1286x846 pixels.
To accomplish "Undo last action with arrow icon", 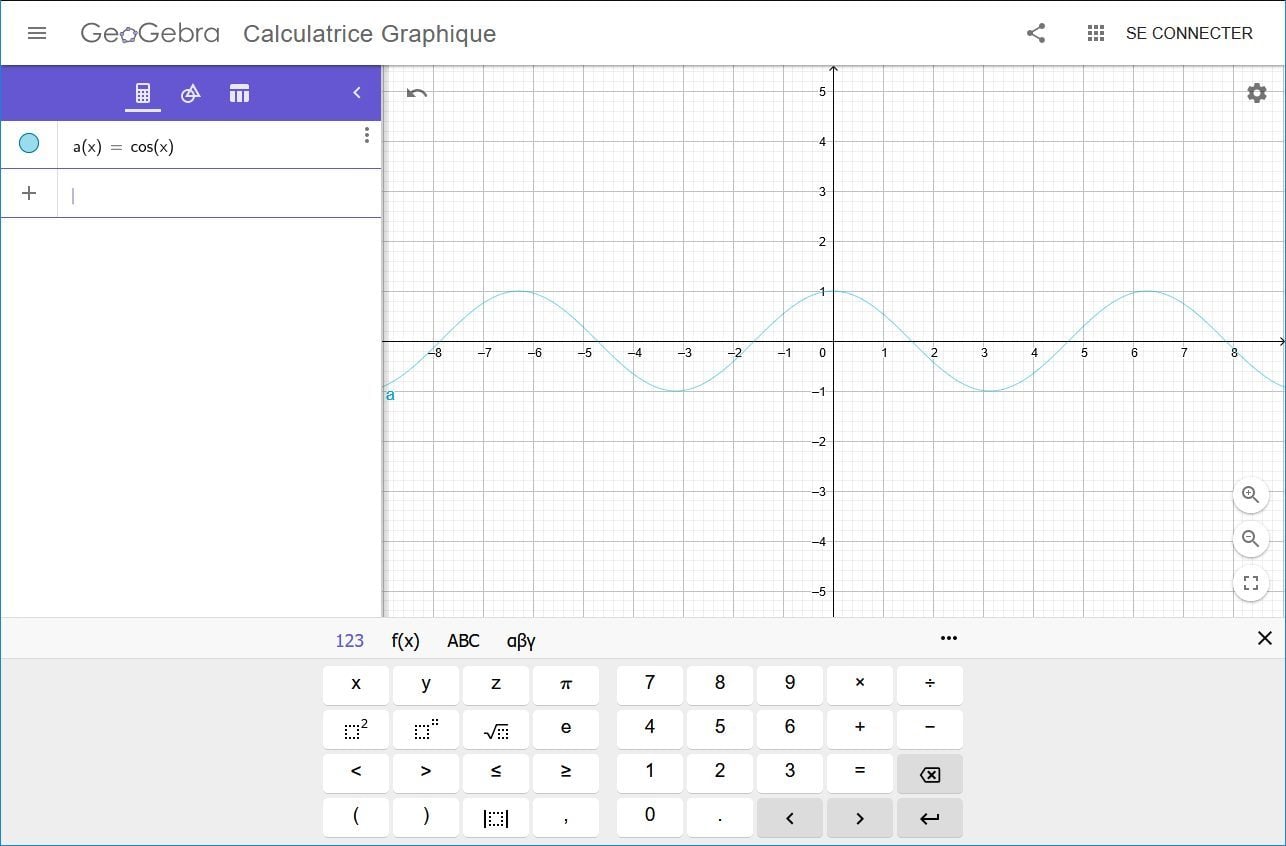I will (x=417, y=93).
